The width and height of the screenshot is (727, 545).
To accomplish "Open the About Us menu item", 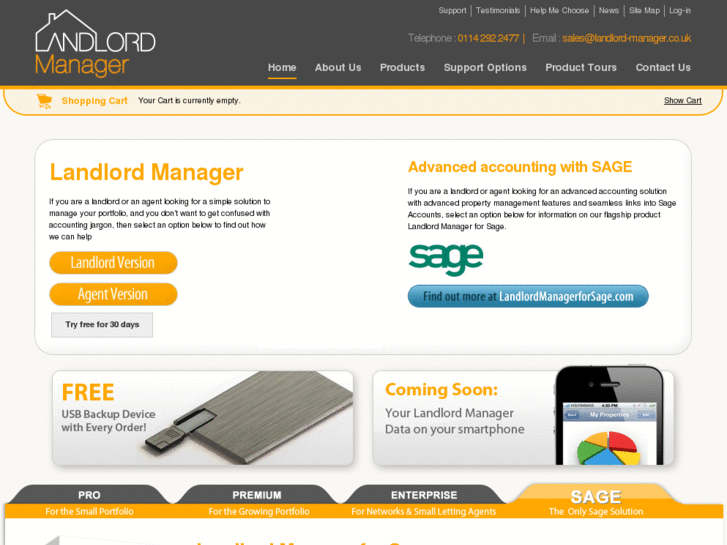I will pyautogui.click(x=338, y=68).
